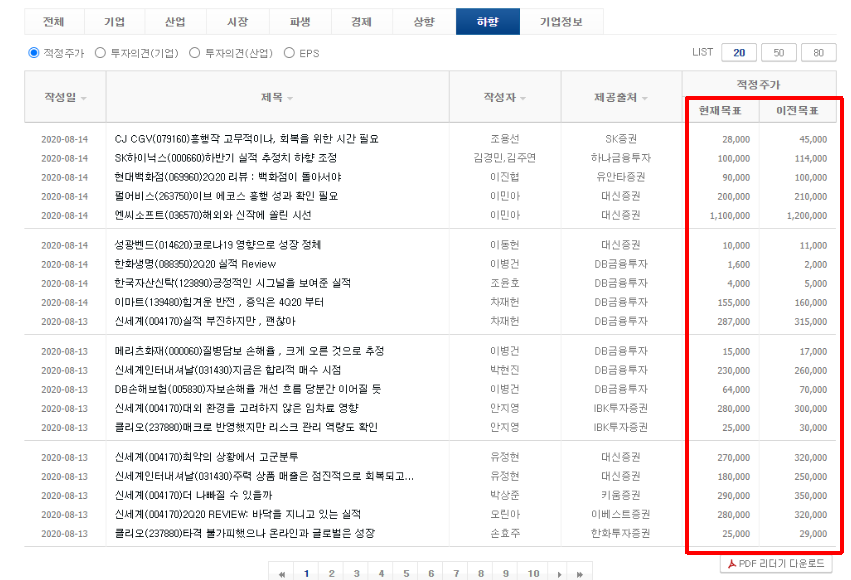The image size is (851, 580).
Task: Go to page 8
Action: pos(481,573)
